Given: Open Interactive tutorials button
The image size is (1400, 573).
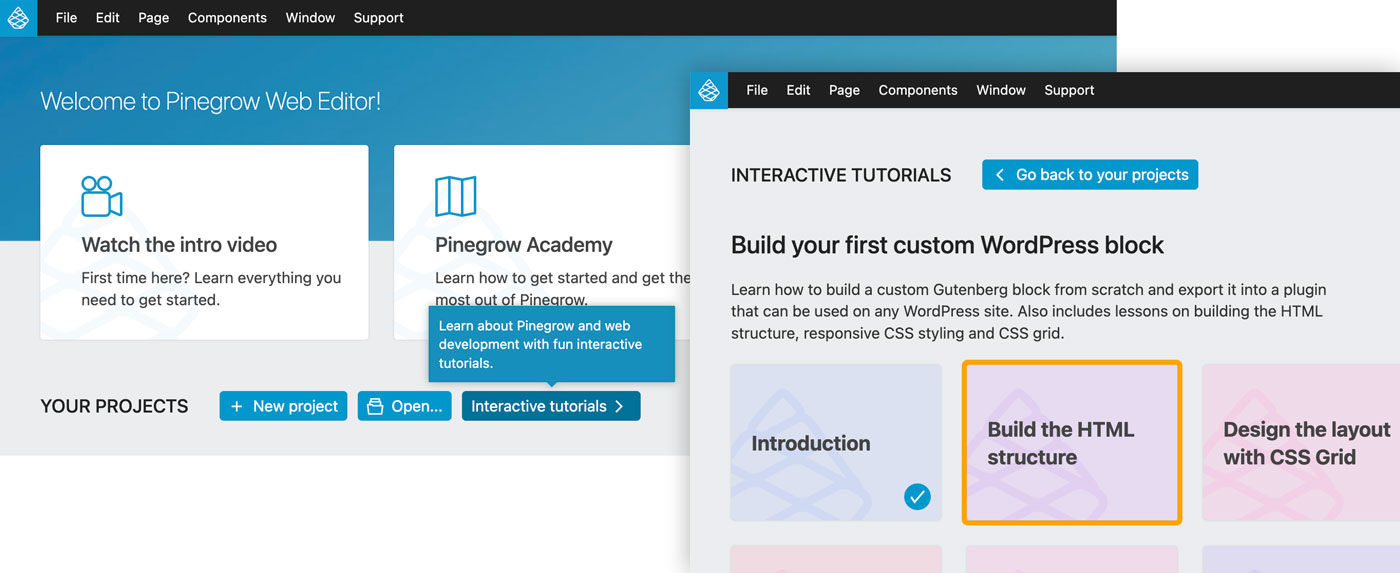Looking at the screenshot, I should (551, 406).
